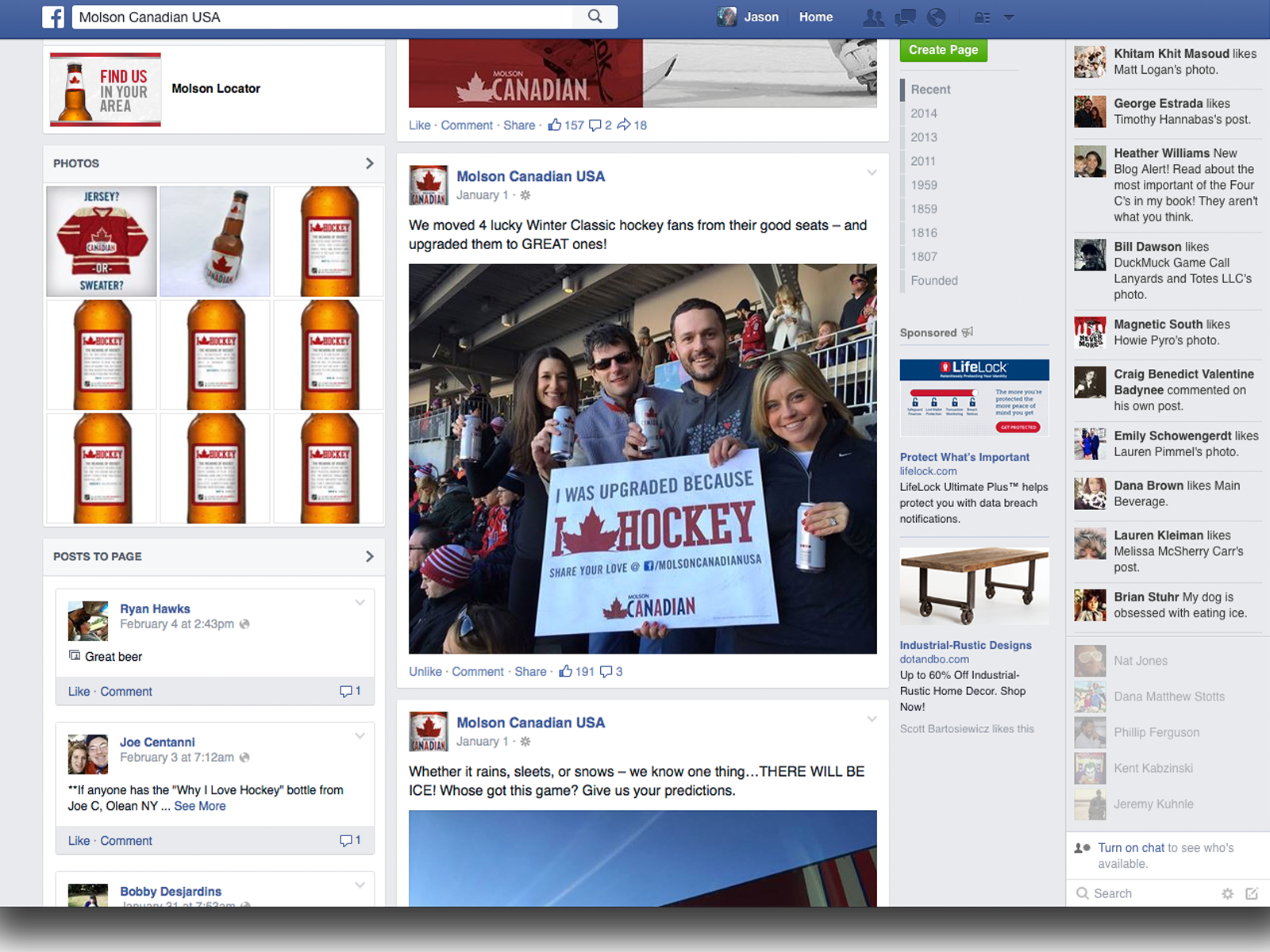This screenshot has height=952, width=1270.
Task: Expand the Posts to Page chevron
Action: click(369, 556)
